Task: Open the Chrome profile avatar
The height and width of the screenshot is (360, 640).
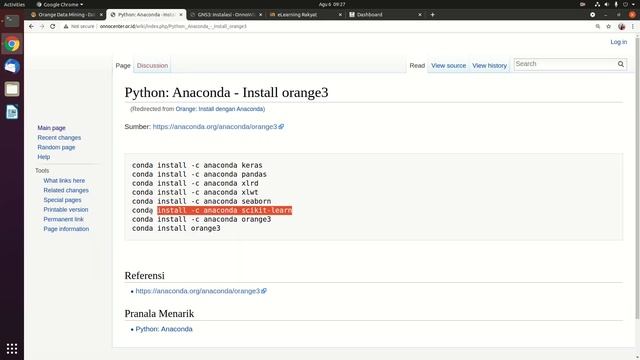Action: (621, 26)
